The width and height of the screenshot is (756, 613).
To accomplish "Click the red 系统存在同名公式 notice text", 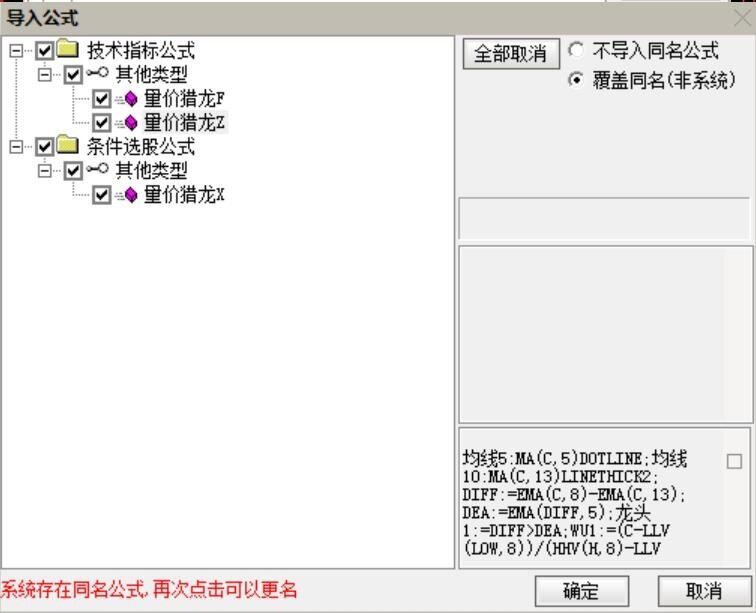I will (x=148, y=589).
